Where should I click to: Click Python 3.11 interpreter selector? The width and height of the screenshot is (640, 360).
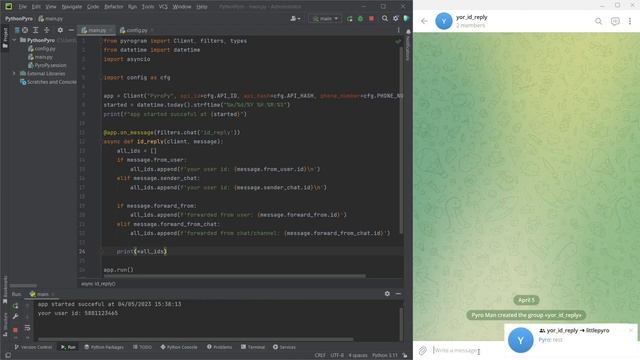384,356
